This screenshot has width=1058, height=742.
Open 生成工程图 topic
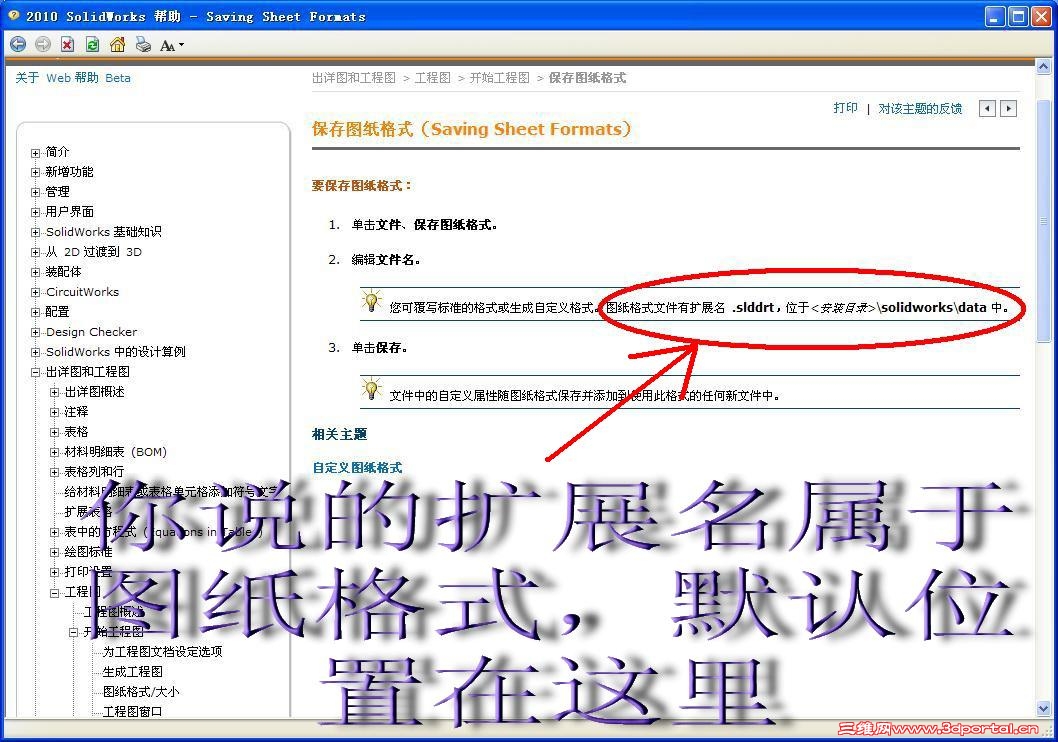coord(133,672)
